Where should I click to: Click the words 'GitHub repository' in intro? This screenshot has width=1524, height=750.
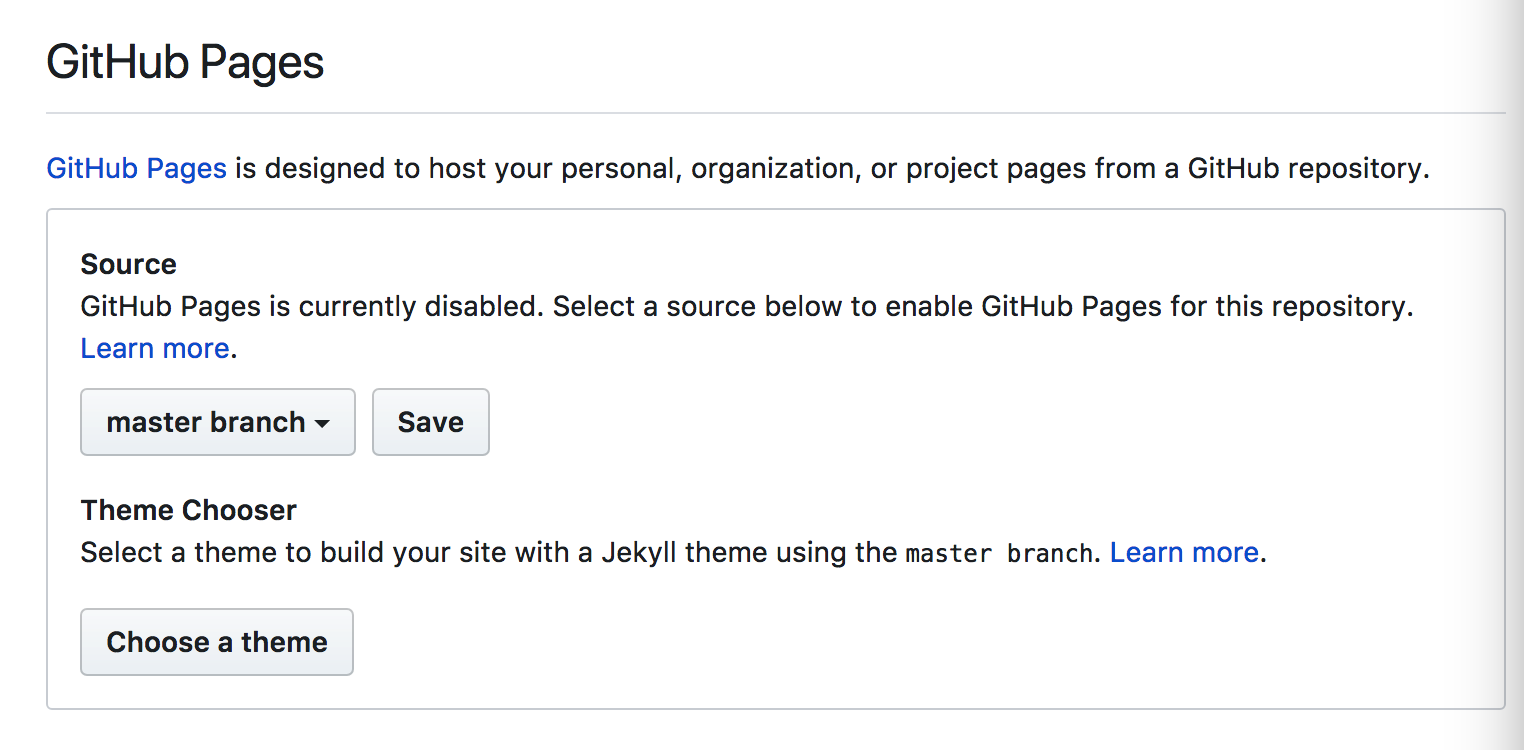point(1304,168)
